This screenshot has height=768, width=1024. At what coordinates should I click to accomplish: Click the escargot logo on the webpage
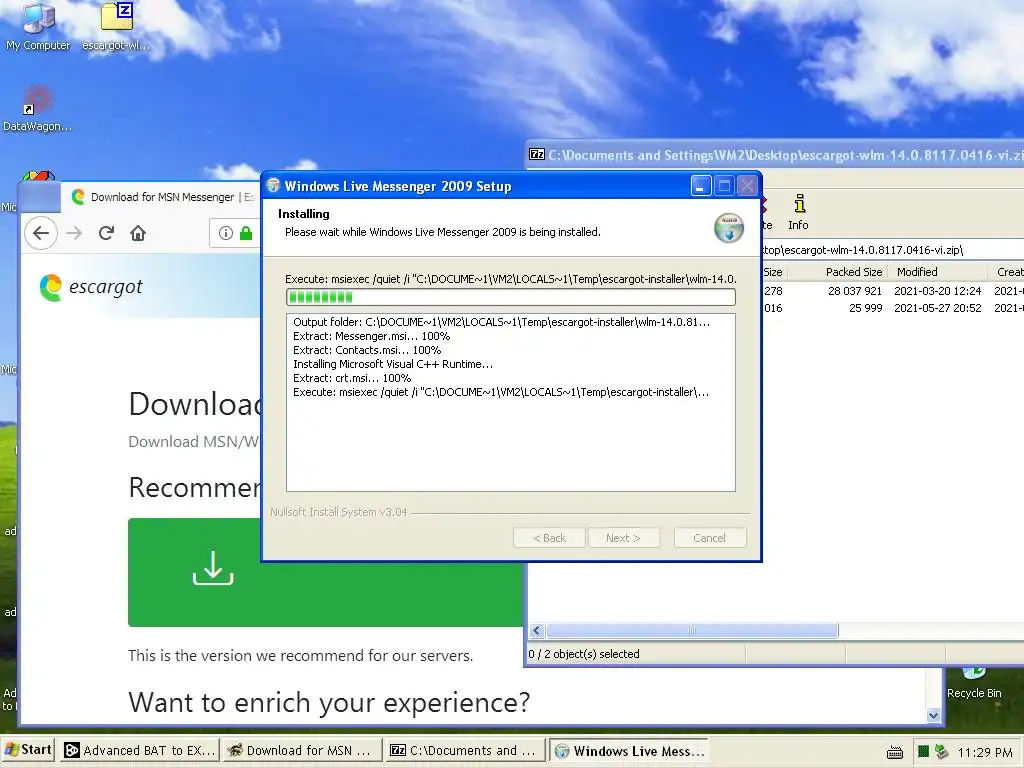coord(91,287)
